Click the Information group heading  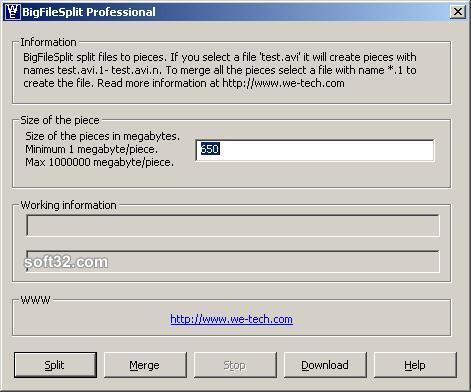[48, 42]
